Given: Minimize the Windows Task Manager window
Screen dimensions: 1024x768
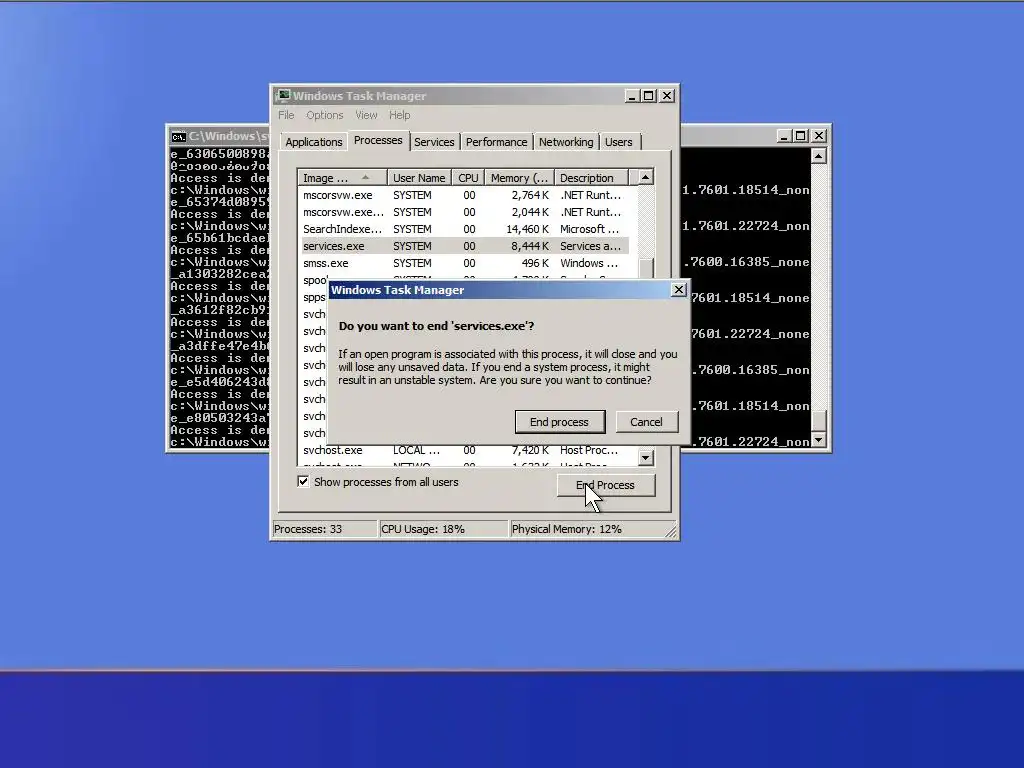Looking at the screenshot, I should pos(632,96).
